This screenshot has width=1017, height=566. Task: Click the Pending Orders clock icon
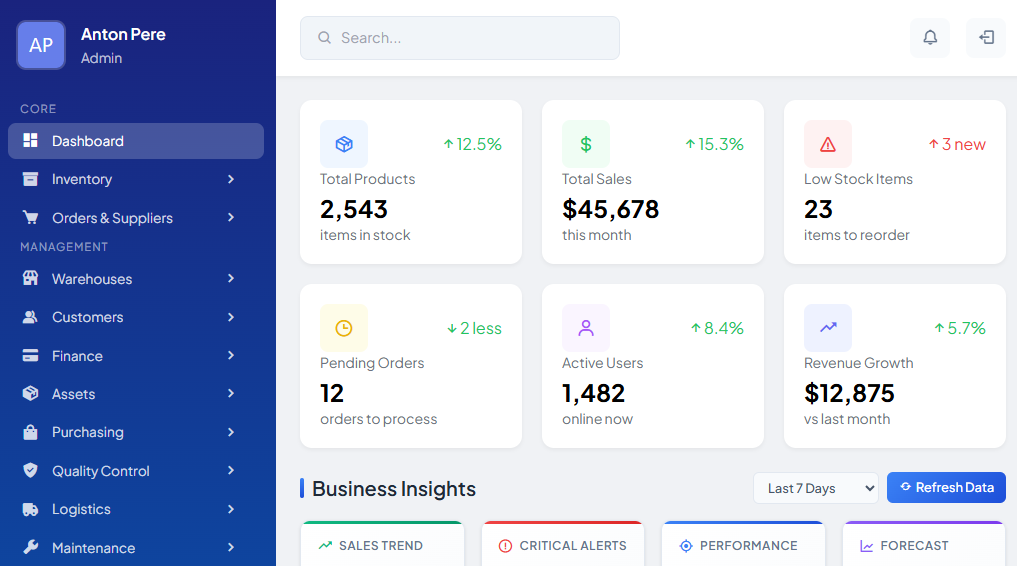pos(344,328)
